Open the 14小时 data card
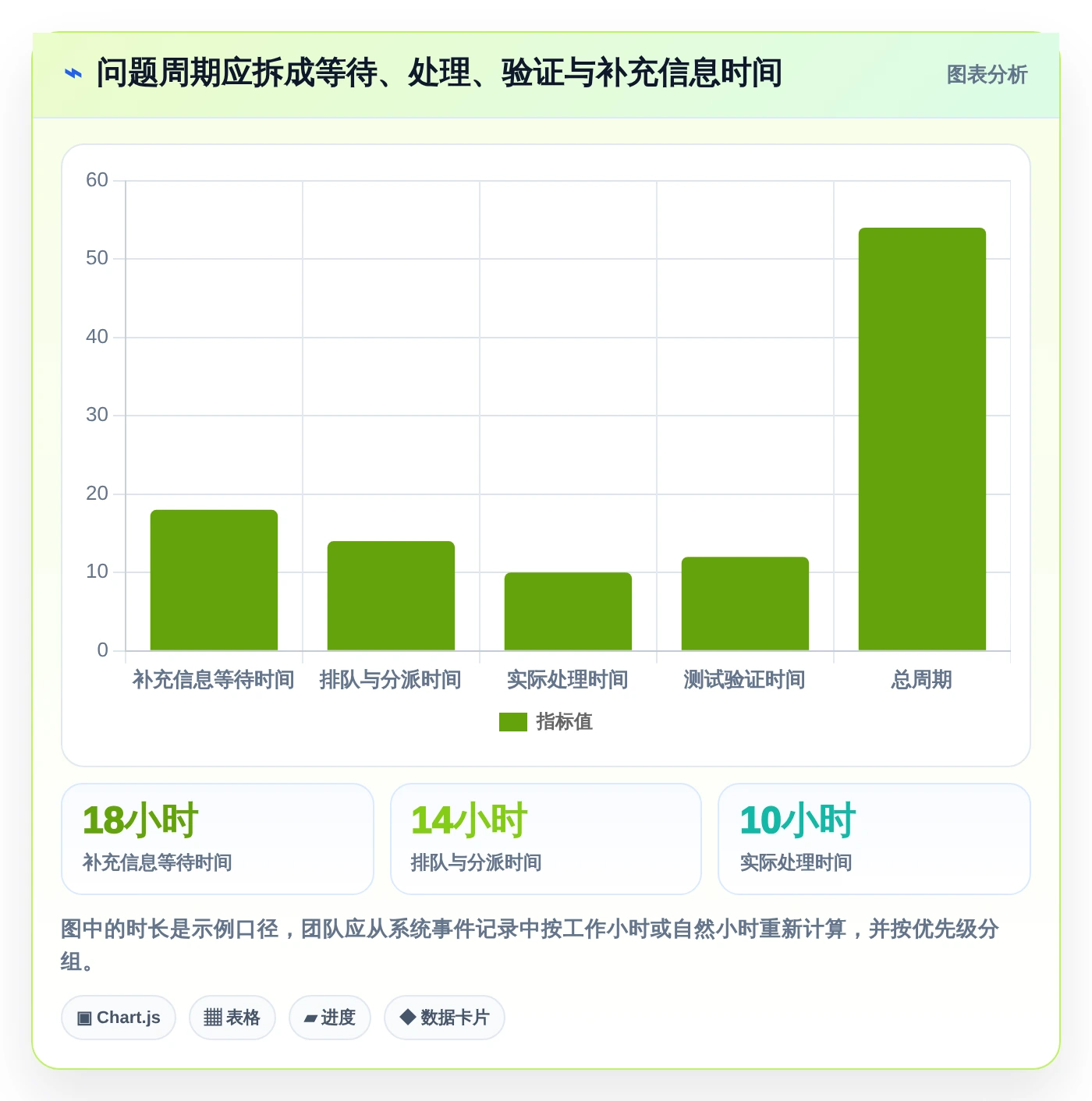The width and height of the screenshot is (1092, 1101). [x=546, y=839]
